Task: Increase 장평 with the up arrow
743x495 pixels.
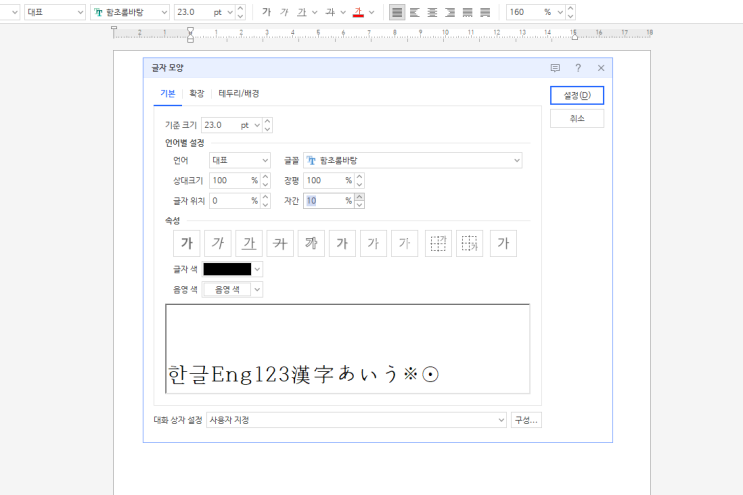Action: [360, 177]
